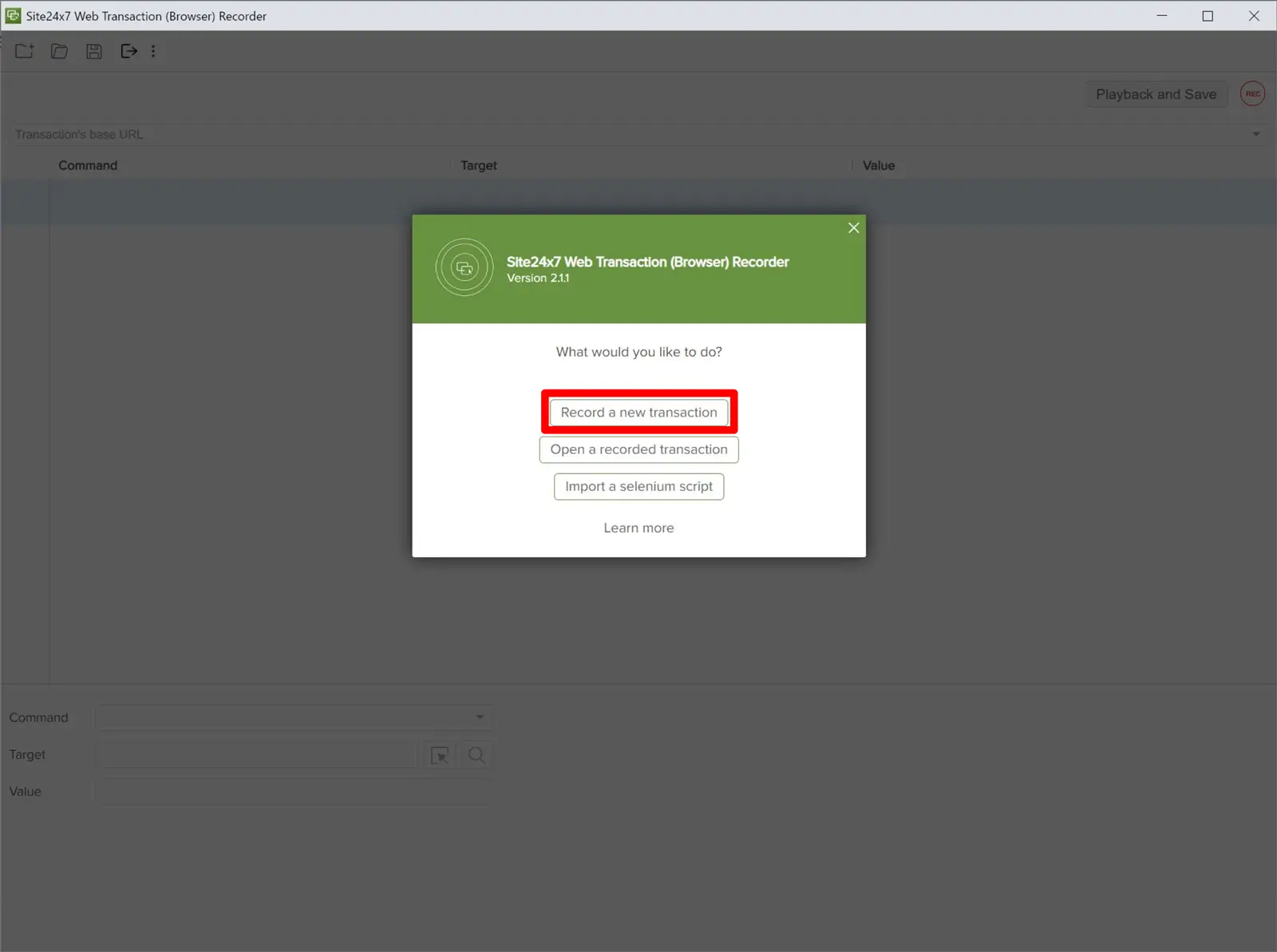1277x952 pixels.
Task: Open the Command dropdown in the bottom panel
Action: coord(293,717)
